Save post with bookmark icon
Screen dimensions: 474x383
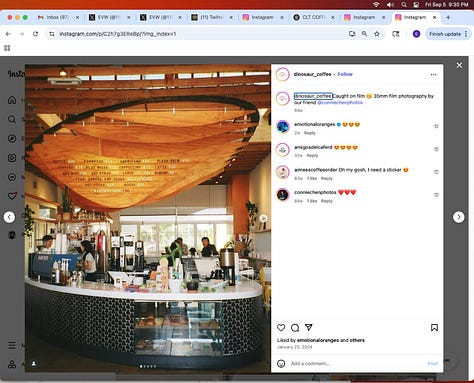click(434, 328)
